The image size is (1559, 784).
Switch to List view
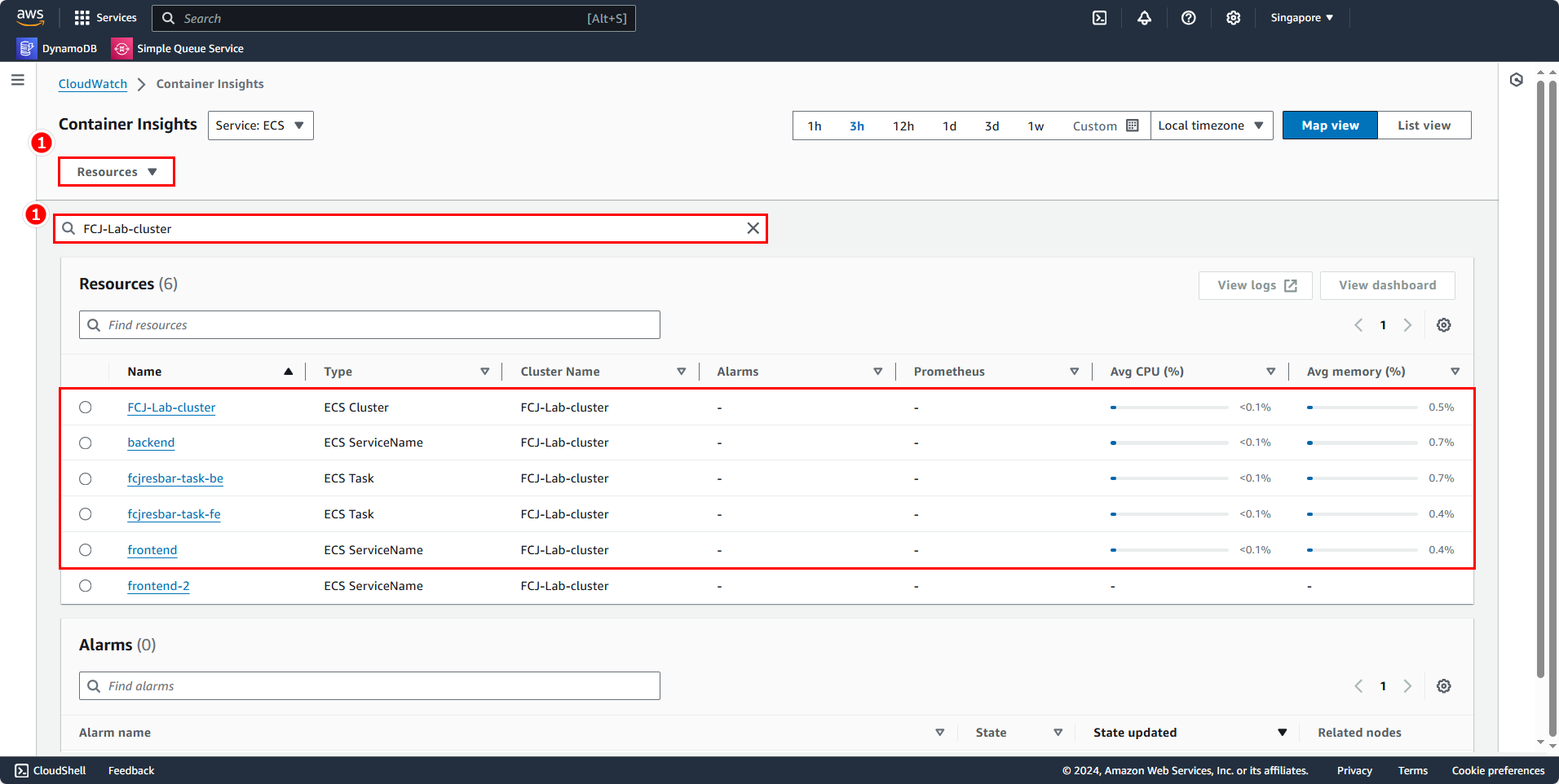(1424, 126)
